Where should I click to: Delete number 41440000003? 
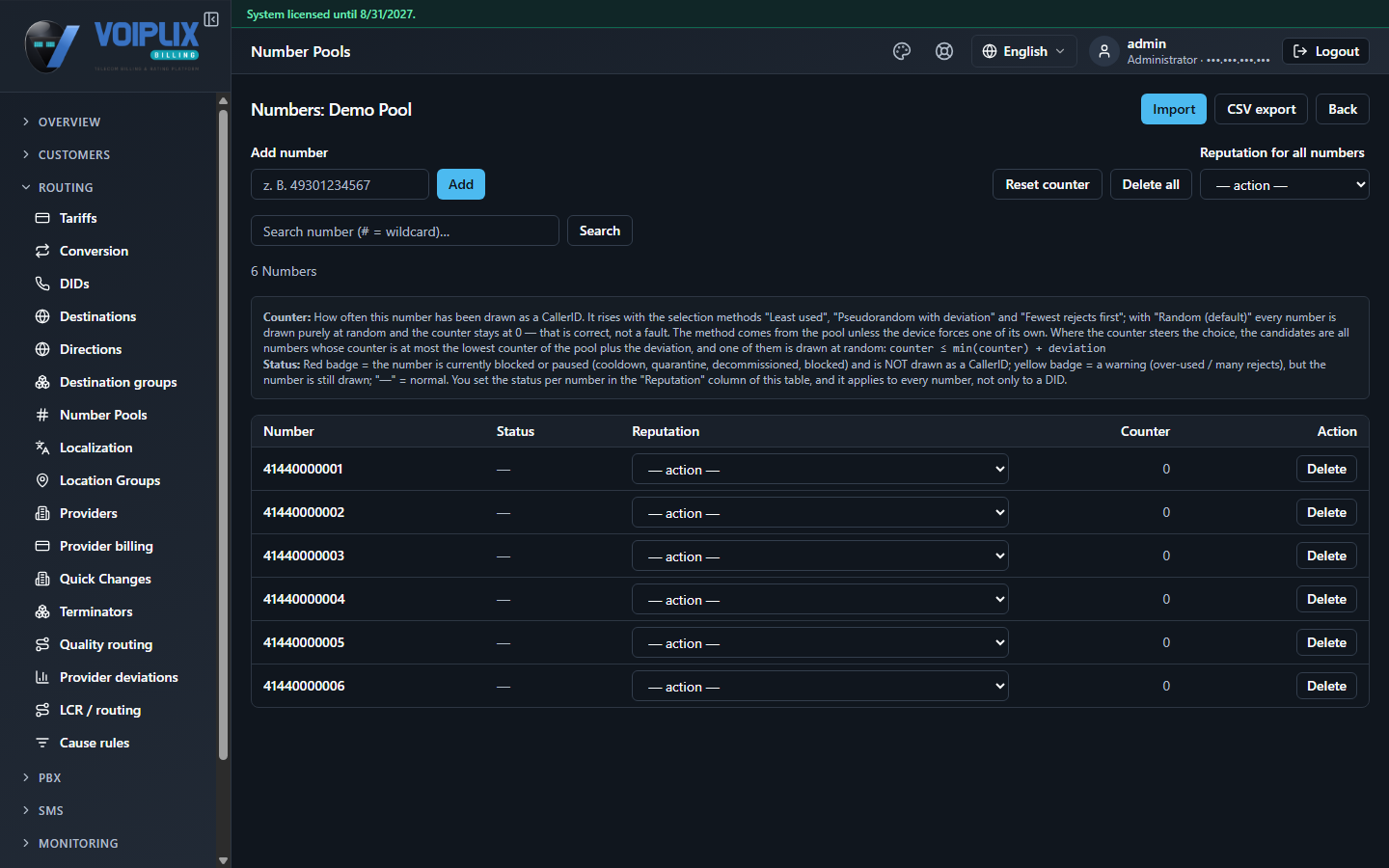point(1326,556)
